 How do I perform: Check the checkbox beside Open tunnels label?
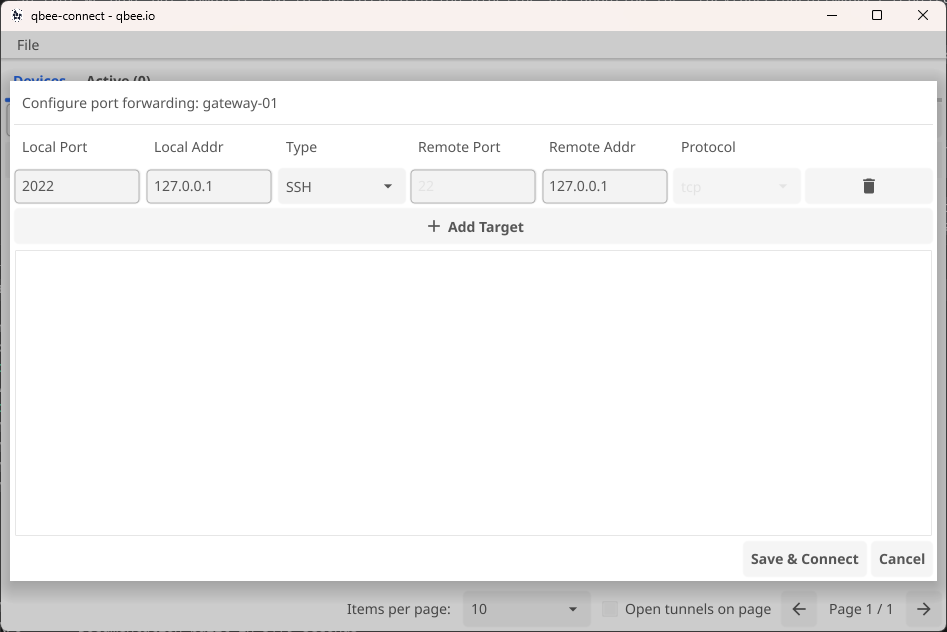tap(610, 608)
